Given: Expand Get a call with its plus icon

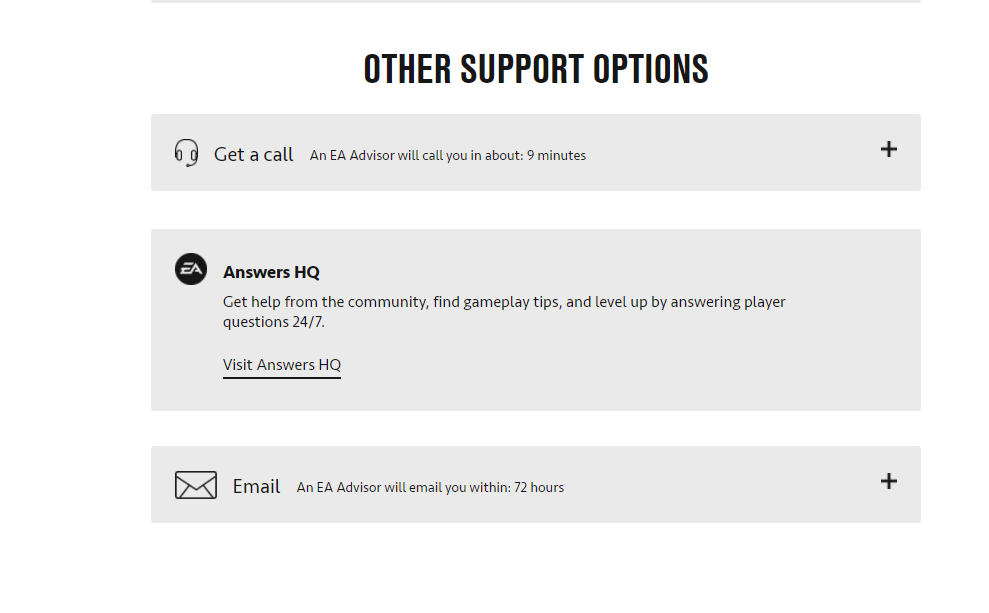Looking at the screenshot, I should coord(888,149).
